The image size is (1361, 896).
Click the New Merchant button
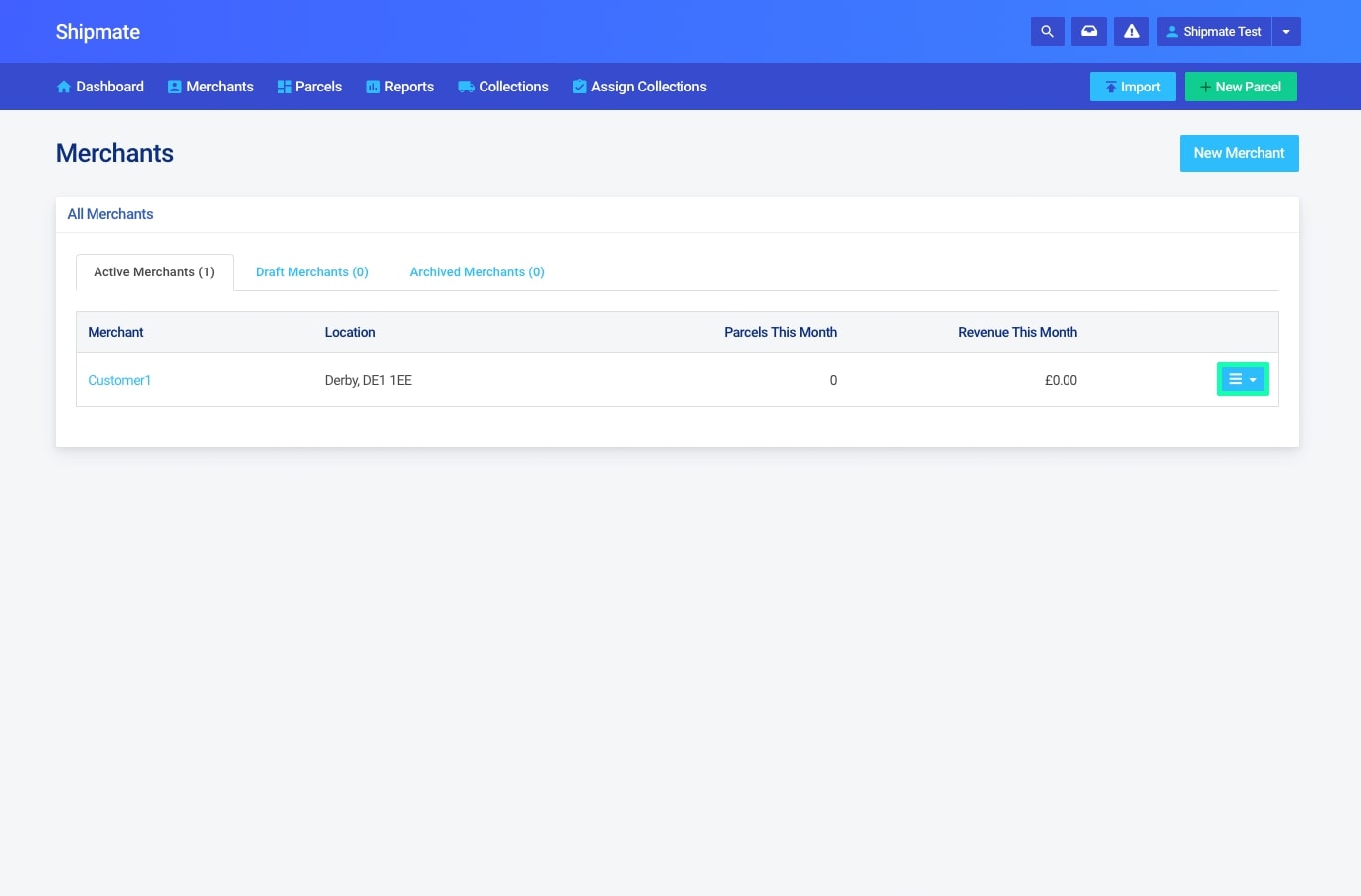[x=1240, y=153]
